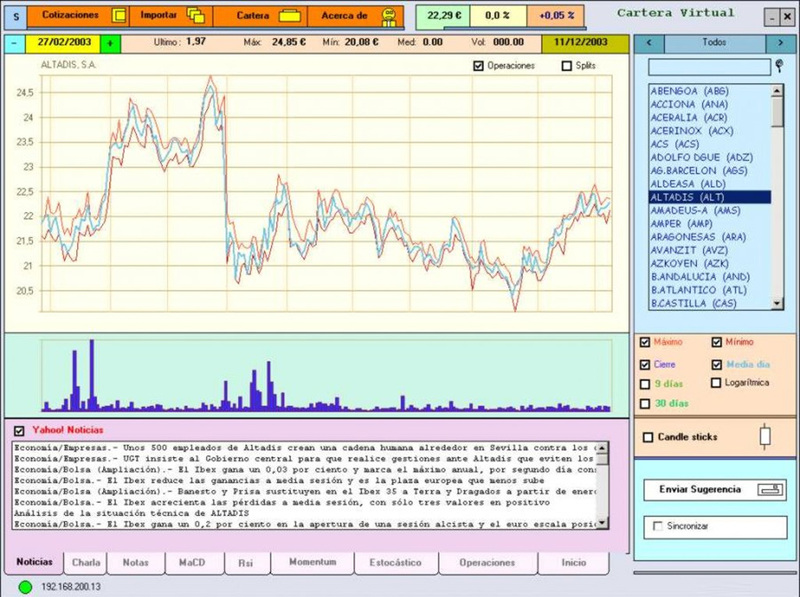Minimize the Cartera Virtual window

tap(772, 17)
